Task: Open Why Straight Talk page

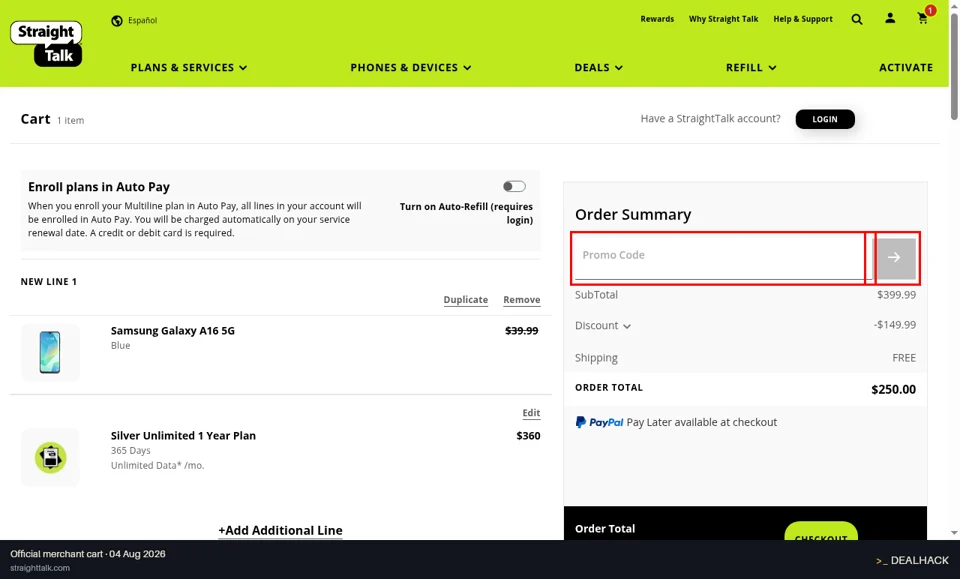Action: tap(723, 19)
